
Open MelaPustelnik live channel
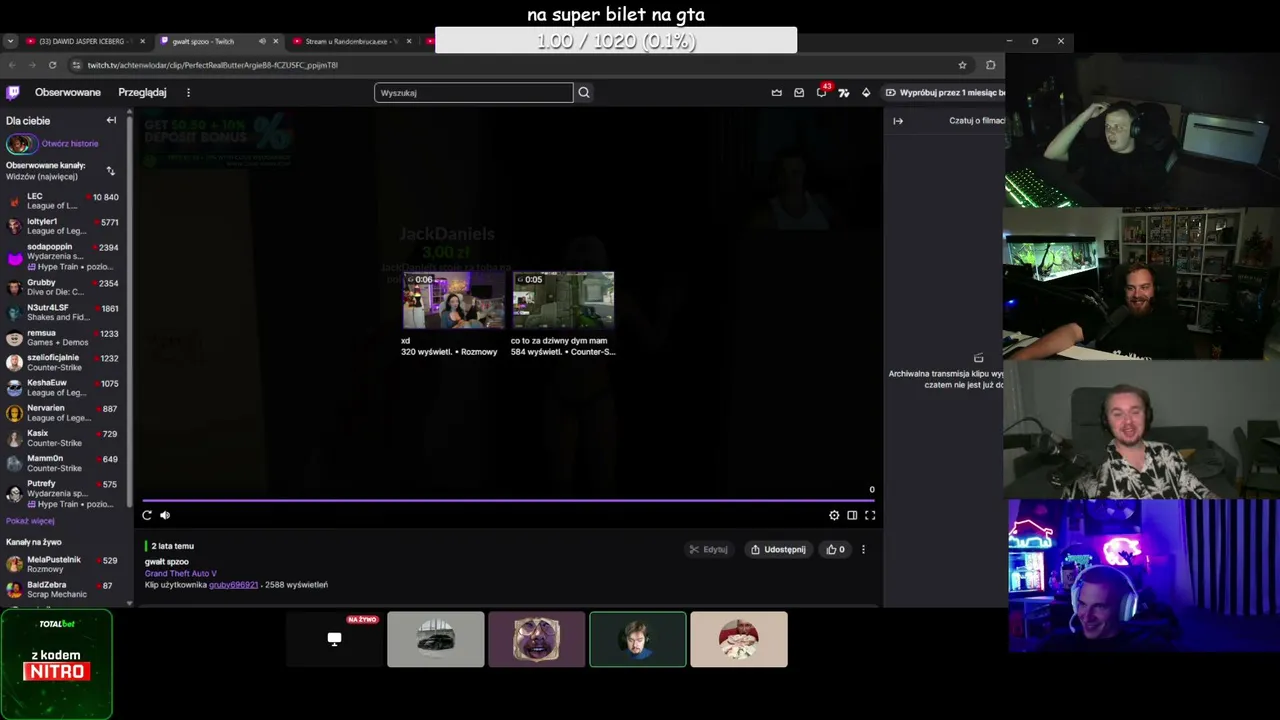pos(64,564)
